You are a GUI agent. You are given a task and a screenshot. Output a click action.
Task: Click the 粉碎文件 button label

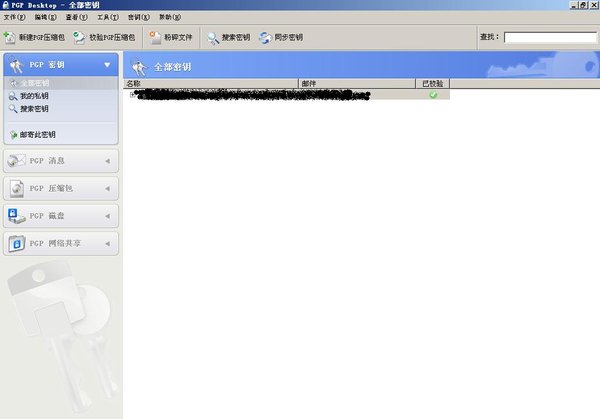coord(178,37)
